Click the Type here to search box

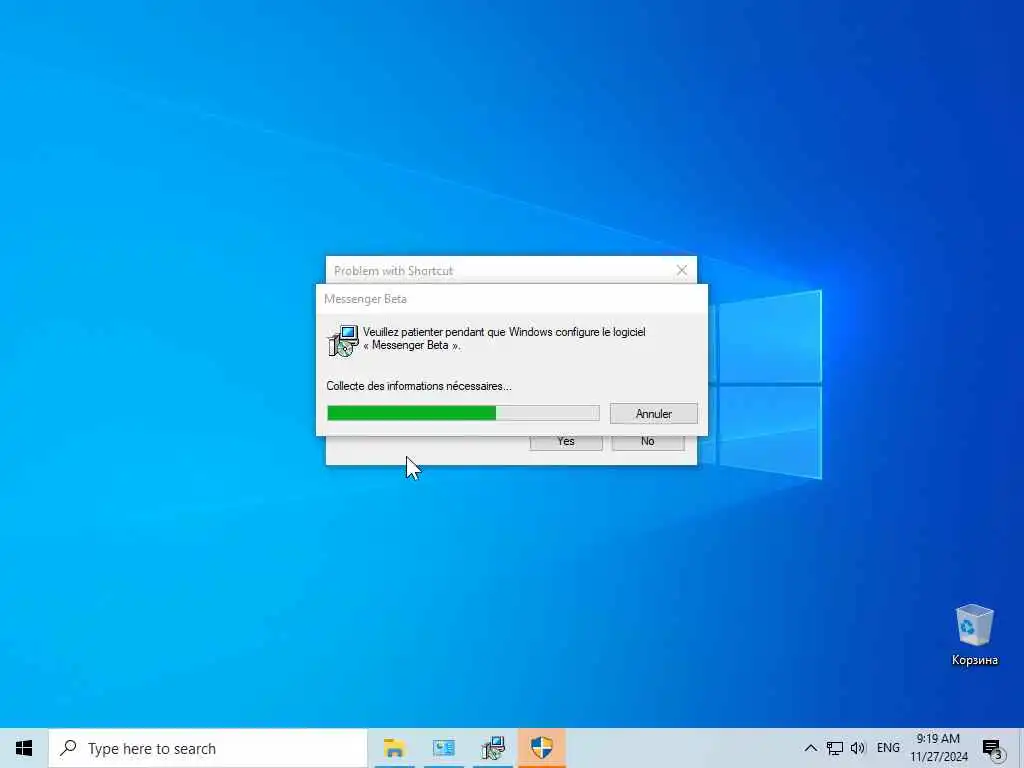[208, 748]
